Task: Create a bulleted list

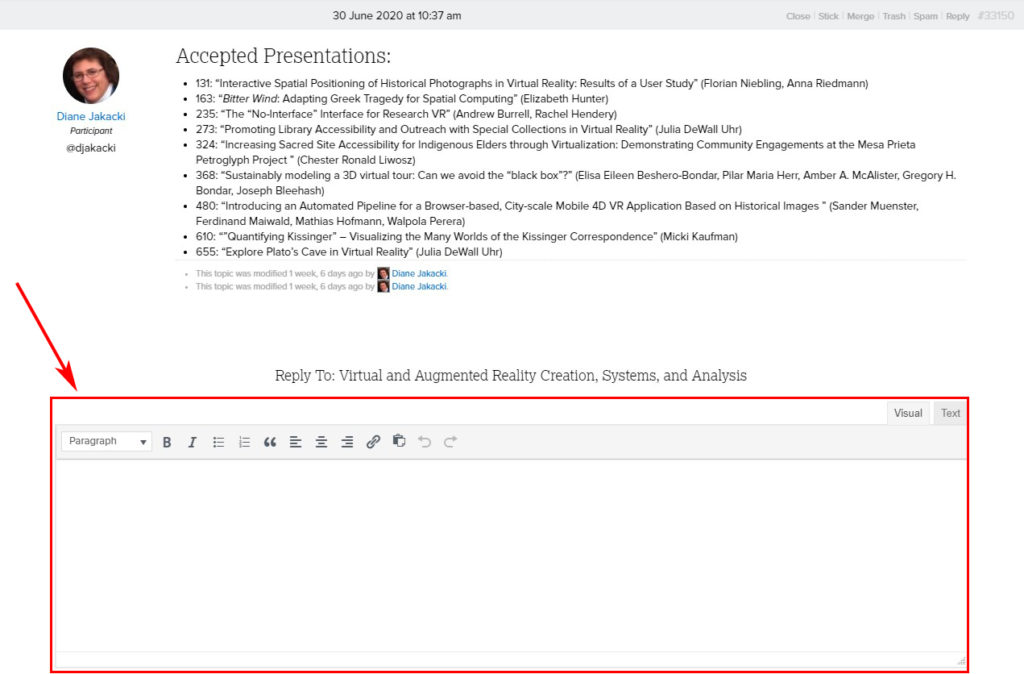Action: click(x=218, y=441)
